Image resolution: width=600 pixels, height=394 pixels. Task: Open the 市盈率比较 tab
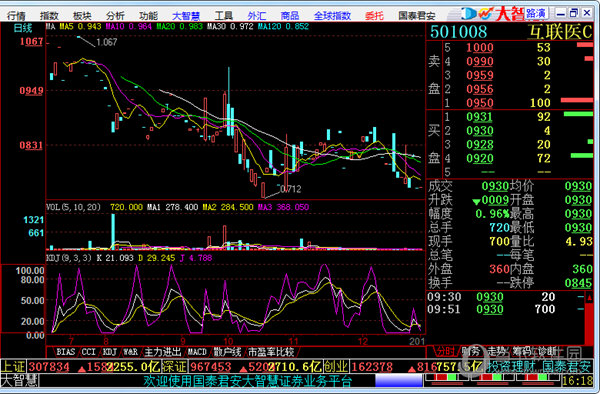click(x=271, y=352)
